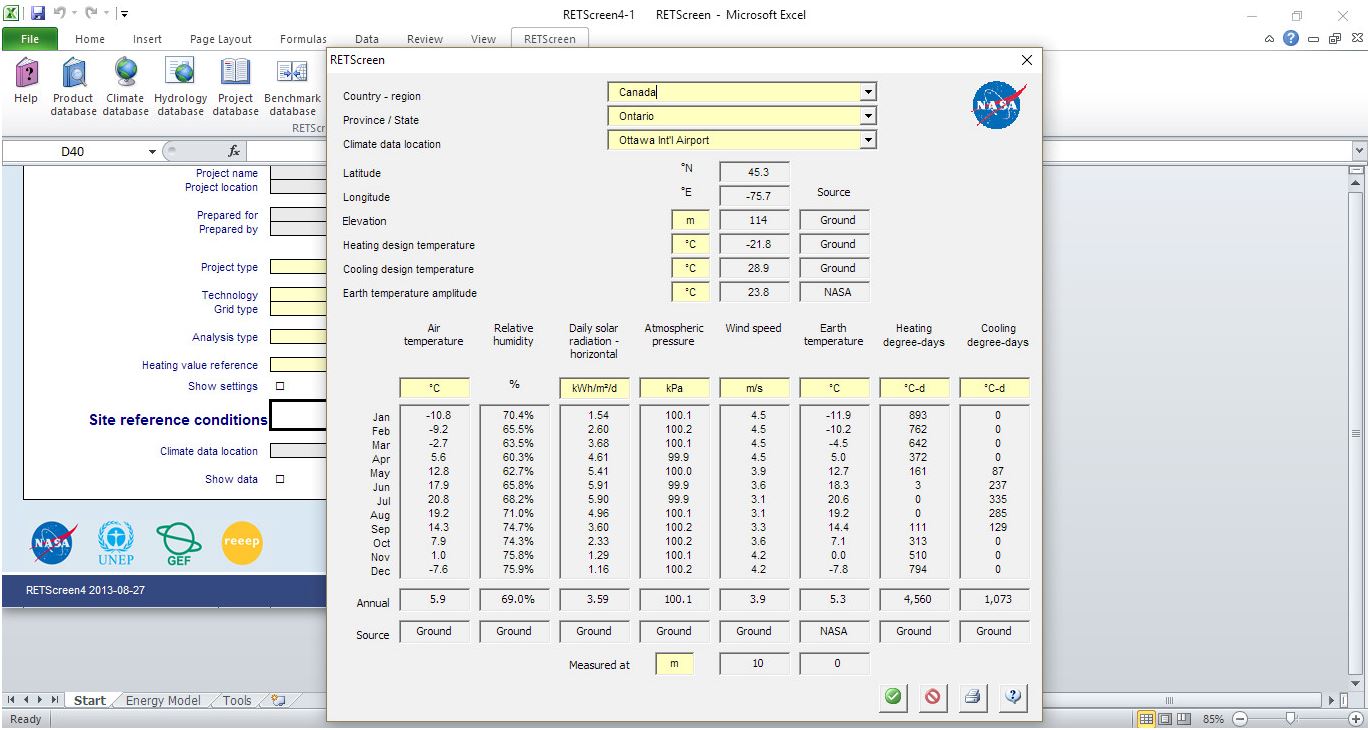Click the Insert Function fx icon
Screen dimensions: 1370x730
(234, 151)
